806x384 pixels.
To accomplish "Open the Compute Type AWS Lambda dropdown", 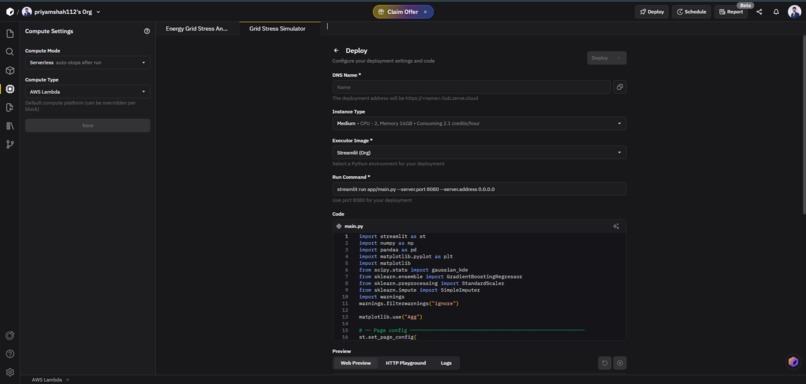I will 87,92.
